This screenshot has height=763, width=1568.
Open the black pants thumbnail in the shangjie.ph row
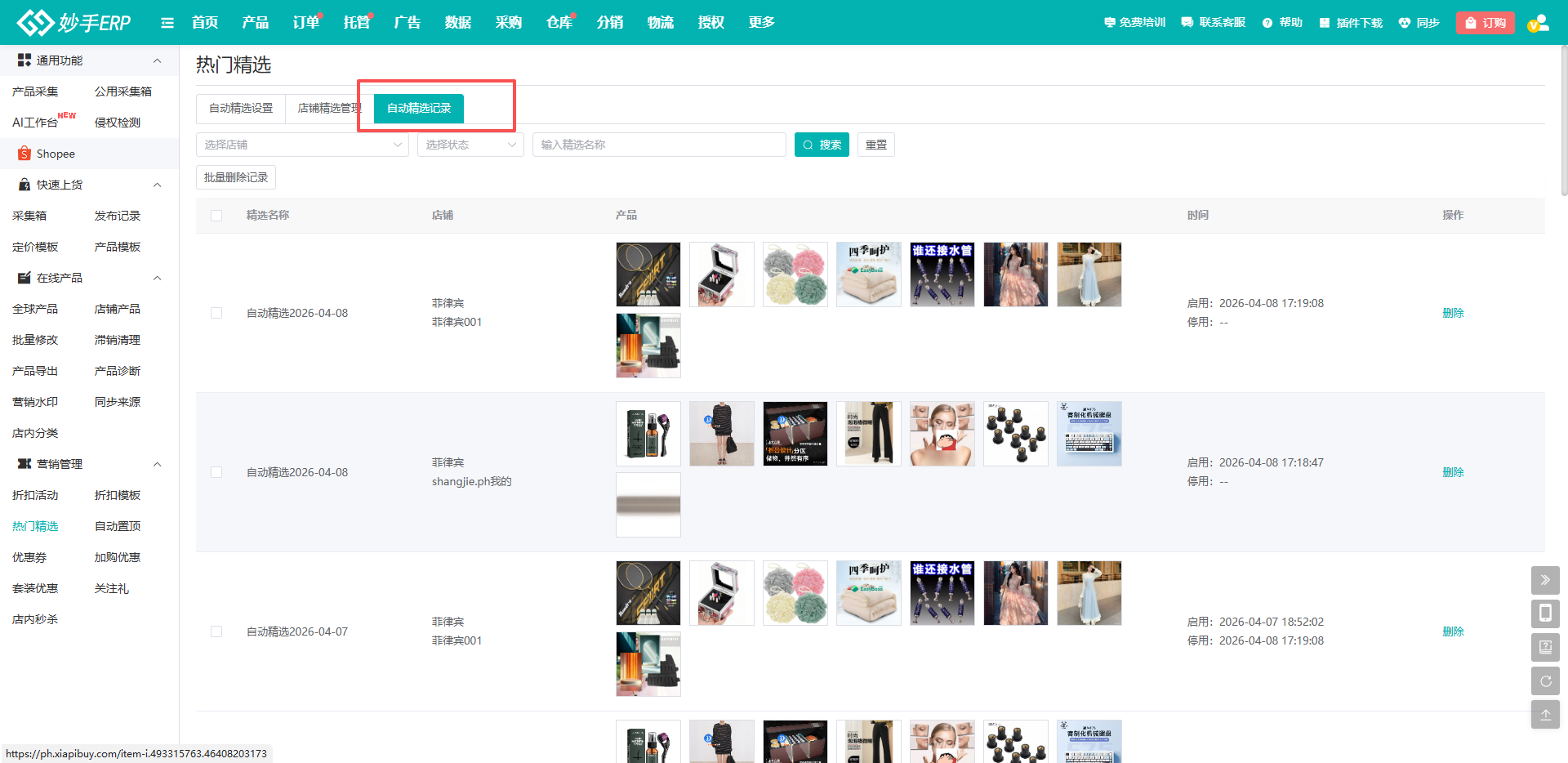point(869,434)
